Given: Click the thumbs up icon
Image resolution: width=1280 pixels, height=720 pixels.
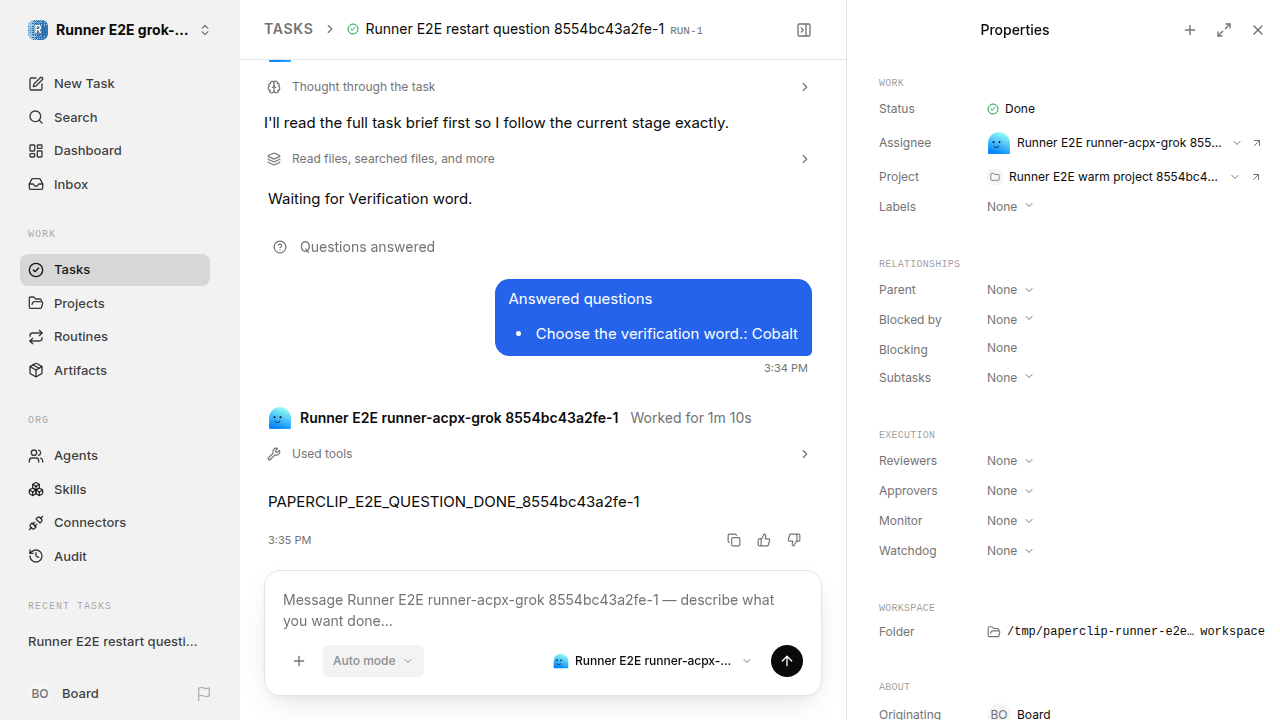Looking at the screenshot, I should point(764,540).
